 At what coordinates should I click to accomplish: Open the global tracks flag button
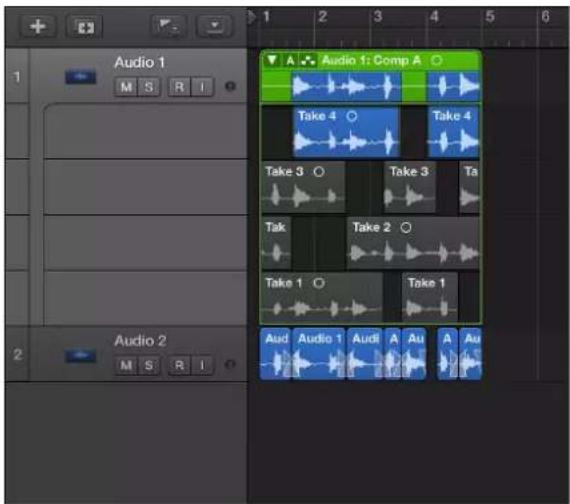click(x=169, y=26)
